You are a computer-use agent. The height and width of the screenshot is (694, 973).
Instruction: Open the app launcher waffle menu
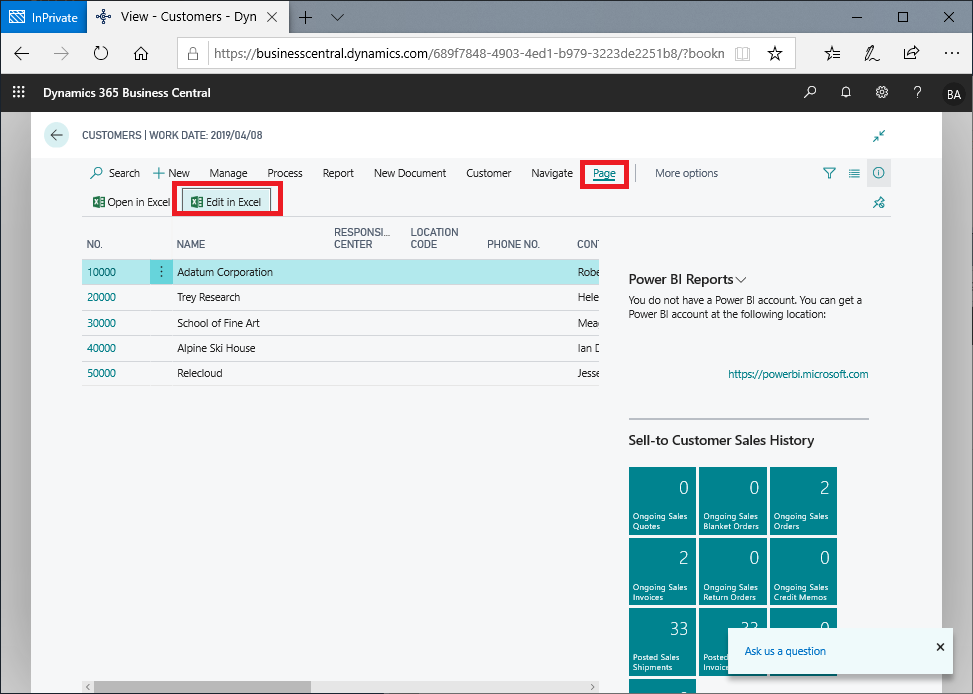19,92
